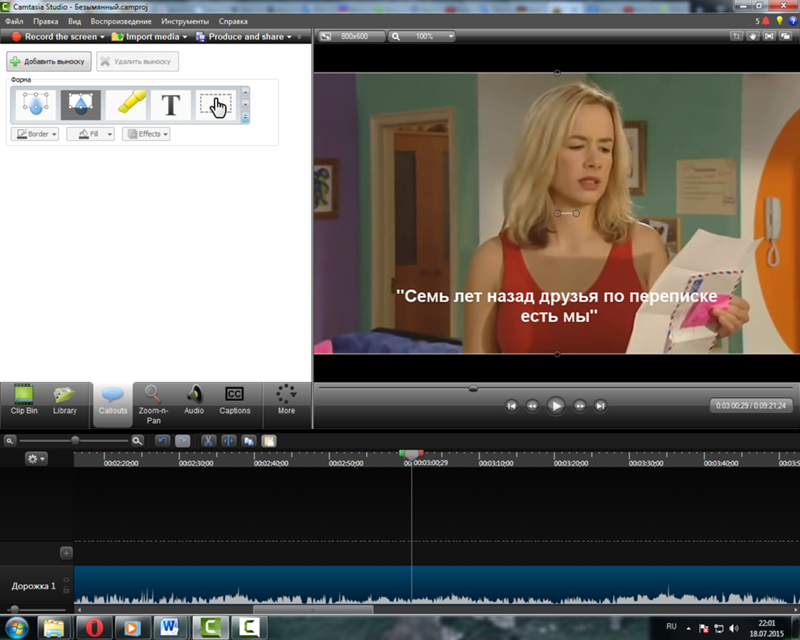Open the Правка menu
This screenshot has height=640, width=800.
(x=45, y=21)
